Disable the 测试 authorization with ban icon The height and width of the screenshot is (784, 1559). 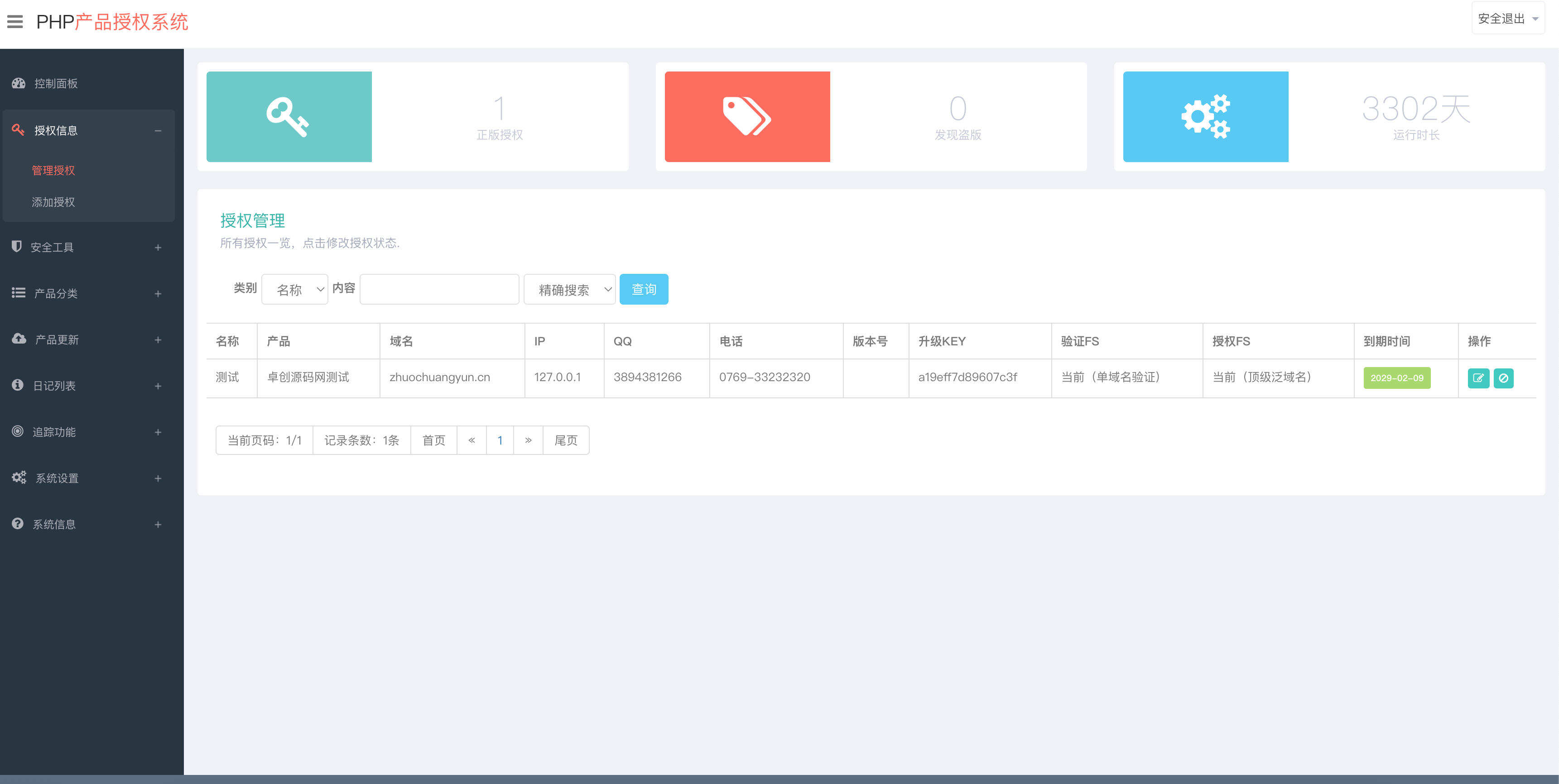point(1505,378)
